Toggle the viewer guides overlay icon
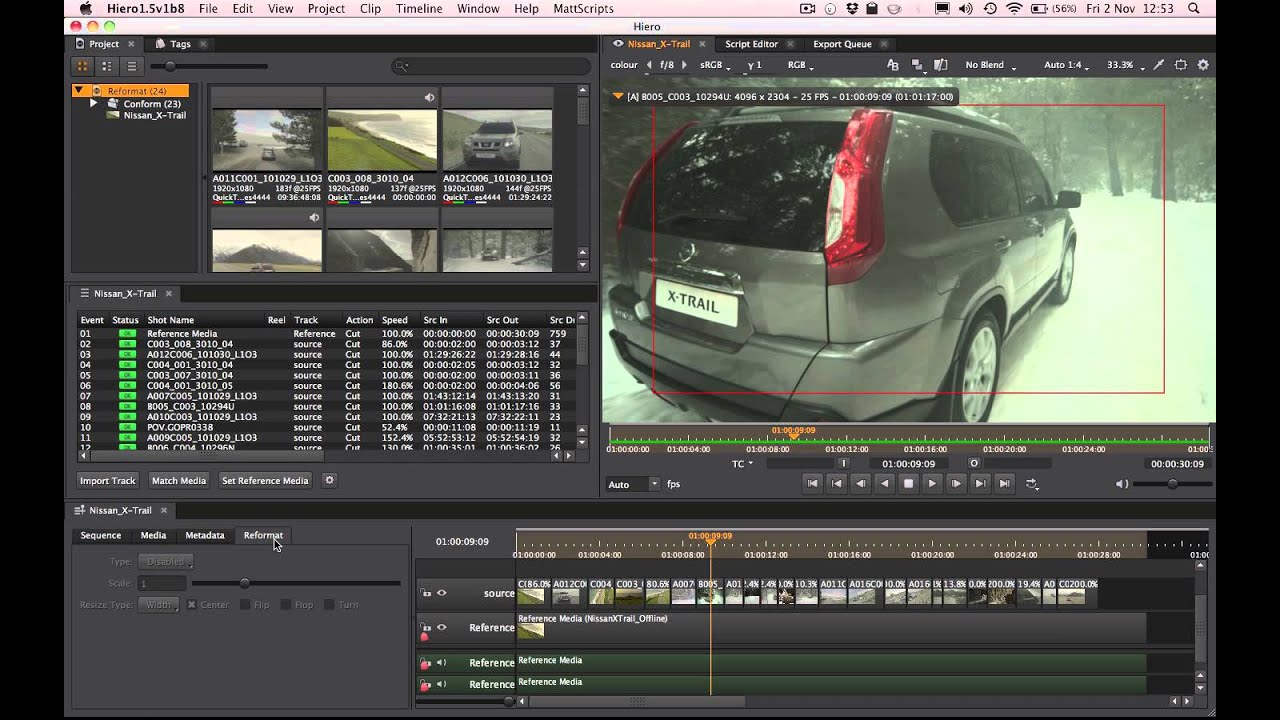This screenshot has width=1280, height=720. click(1181, 65)
